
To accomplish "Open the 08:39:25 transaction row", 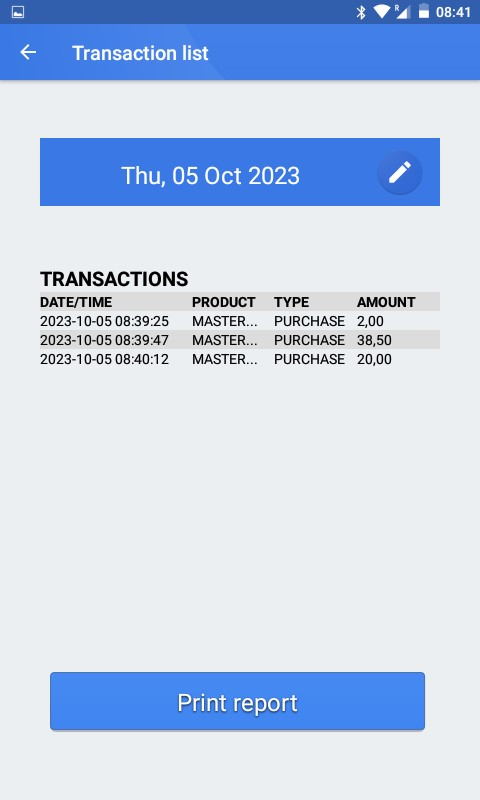I will (x=240, y=321).
